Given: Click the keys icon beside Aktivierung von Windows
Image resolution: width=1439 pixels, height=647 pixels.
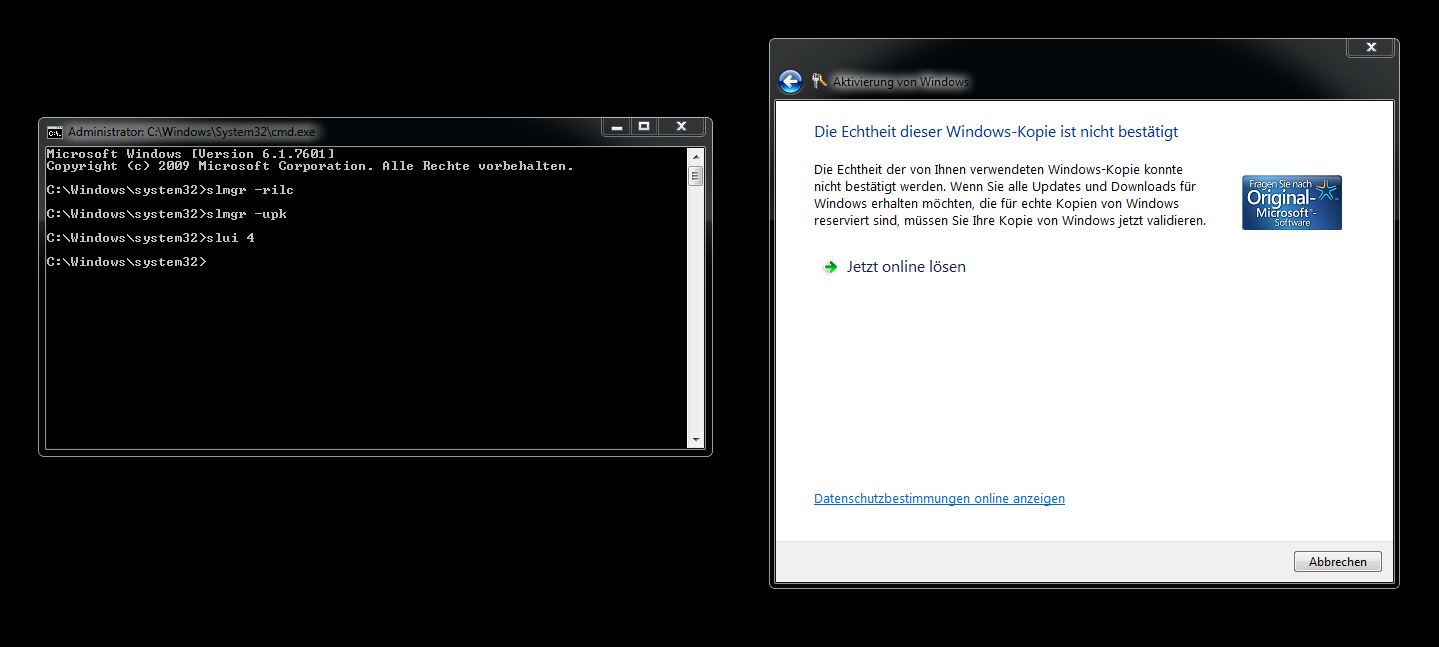Looking at the screenshot, I should pyautogui.click(x=819, y=81).
